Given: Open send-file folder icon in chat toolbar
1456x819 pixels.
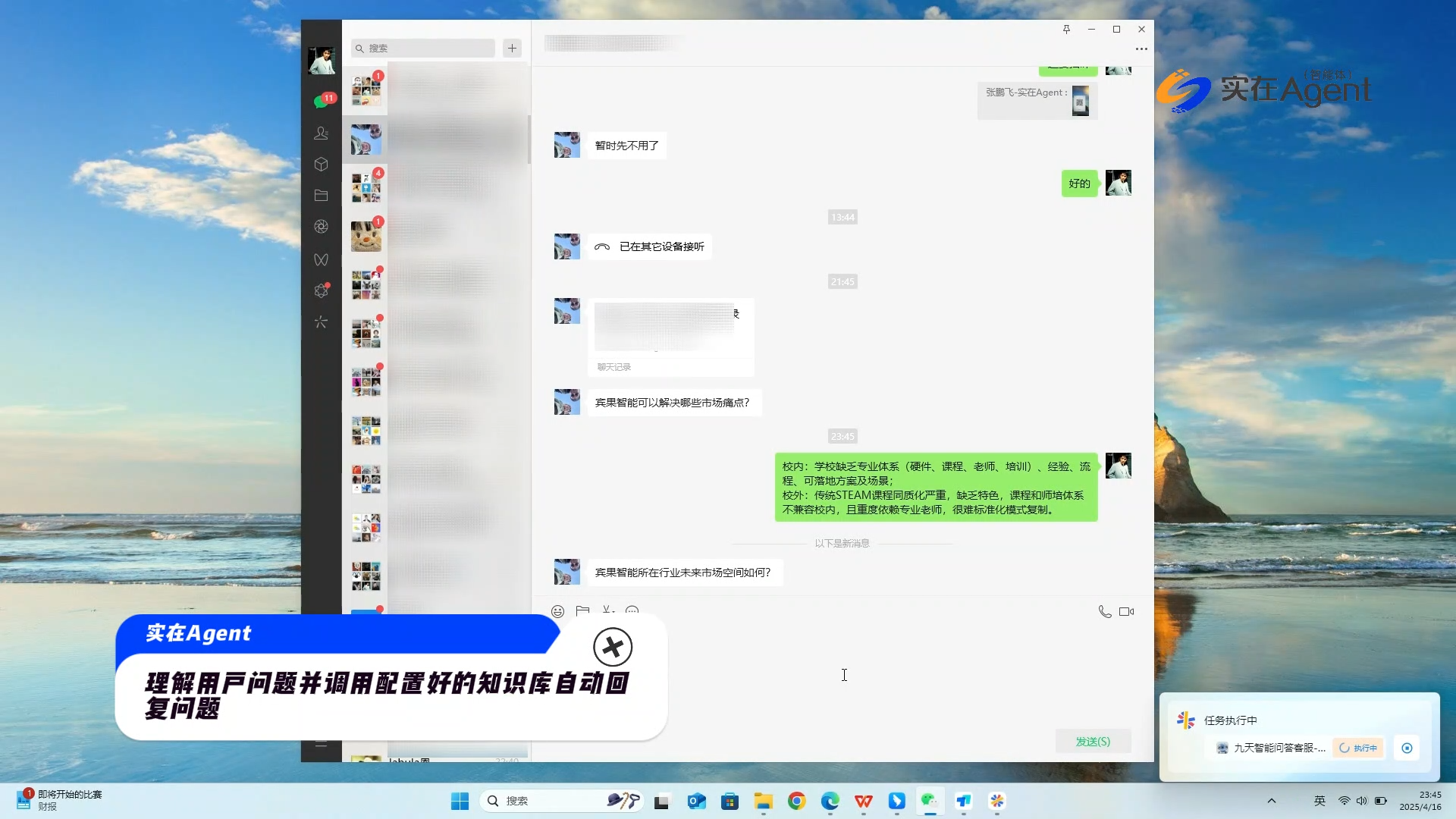Looking at the screenshot, I should tap(582, 611).
